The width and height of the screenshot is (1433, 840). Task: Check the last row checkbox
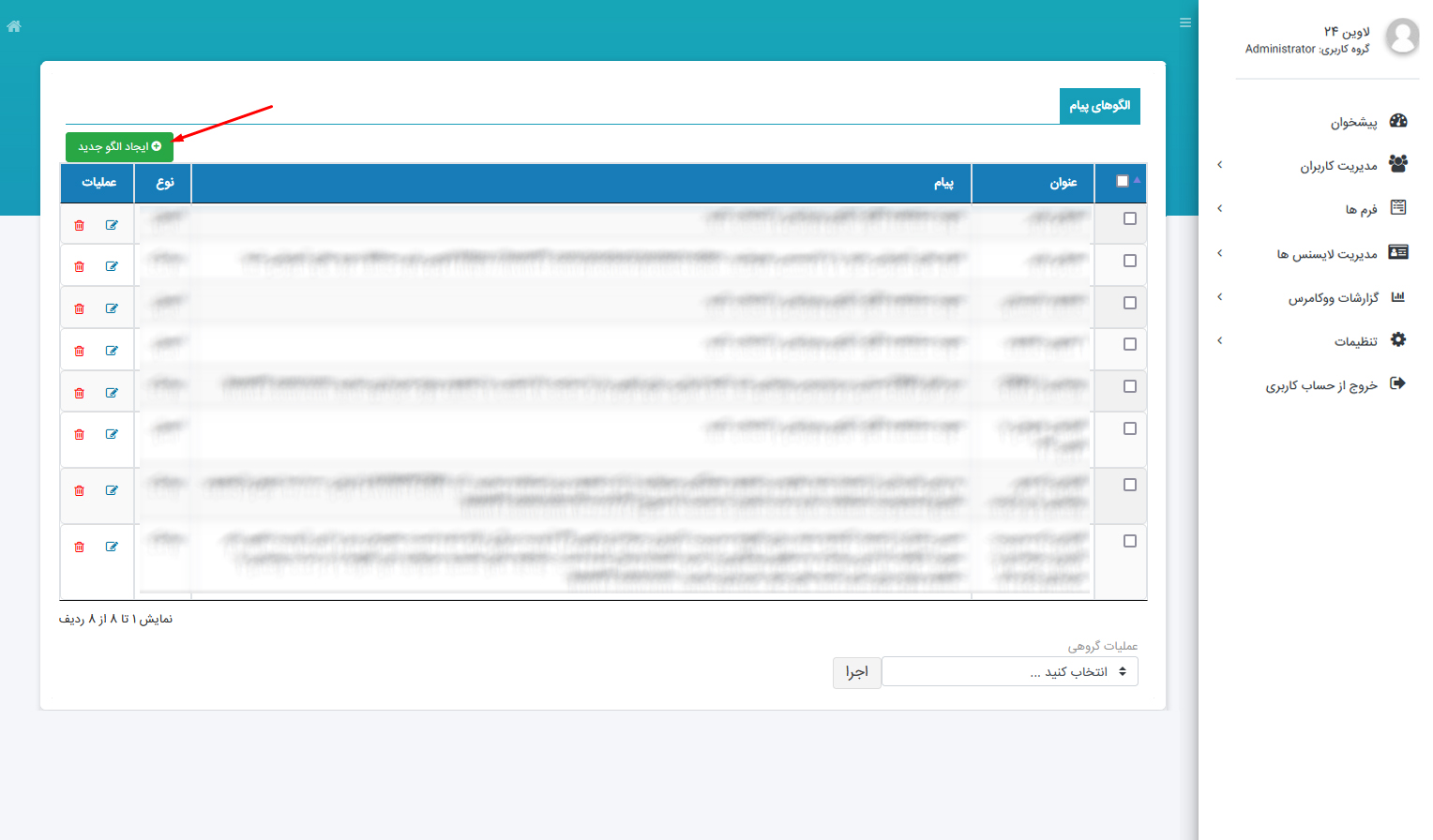(x=1130, y=541)
